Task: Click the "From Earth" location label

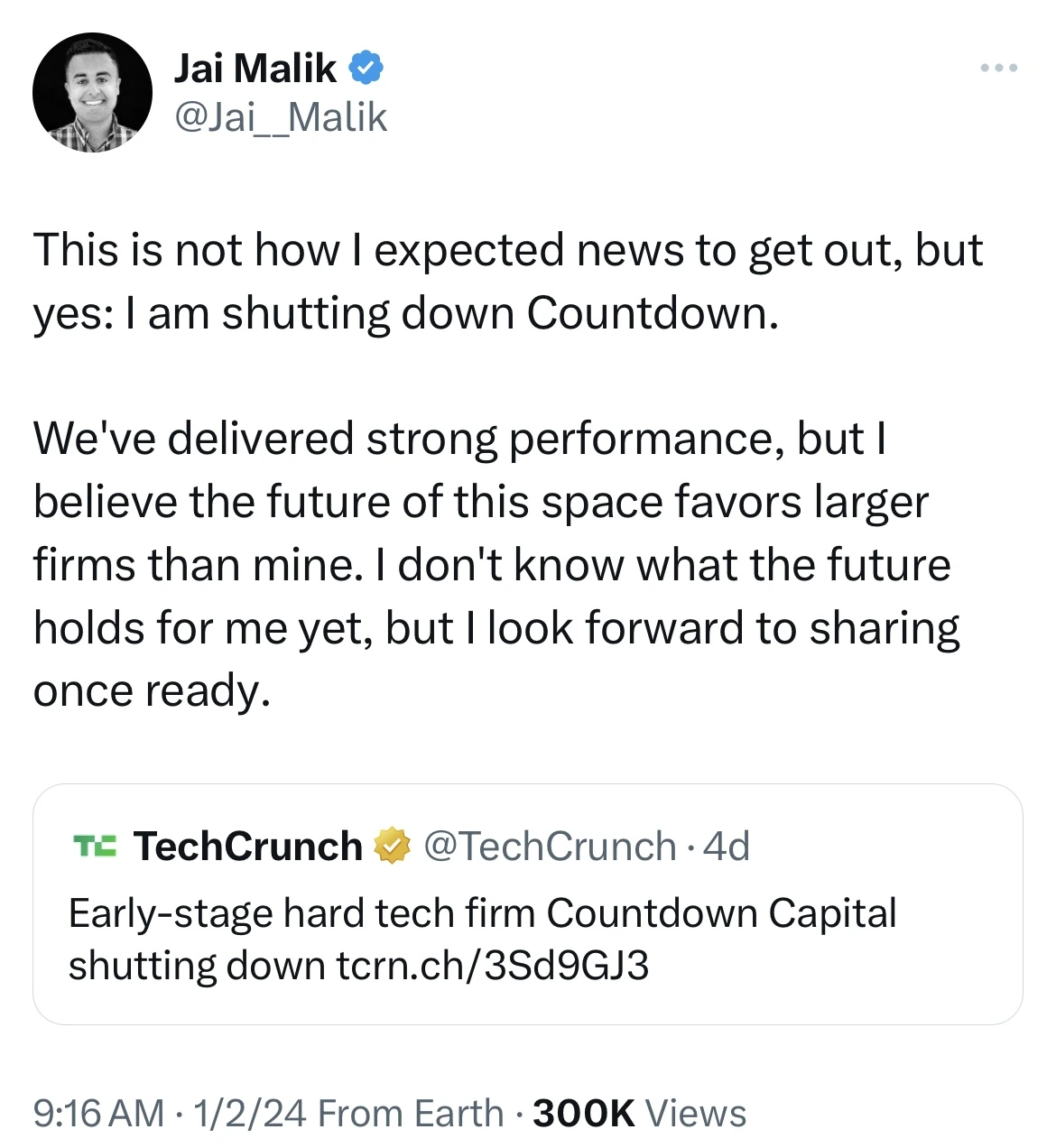Action: point(411,1114)
